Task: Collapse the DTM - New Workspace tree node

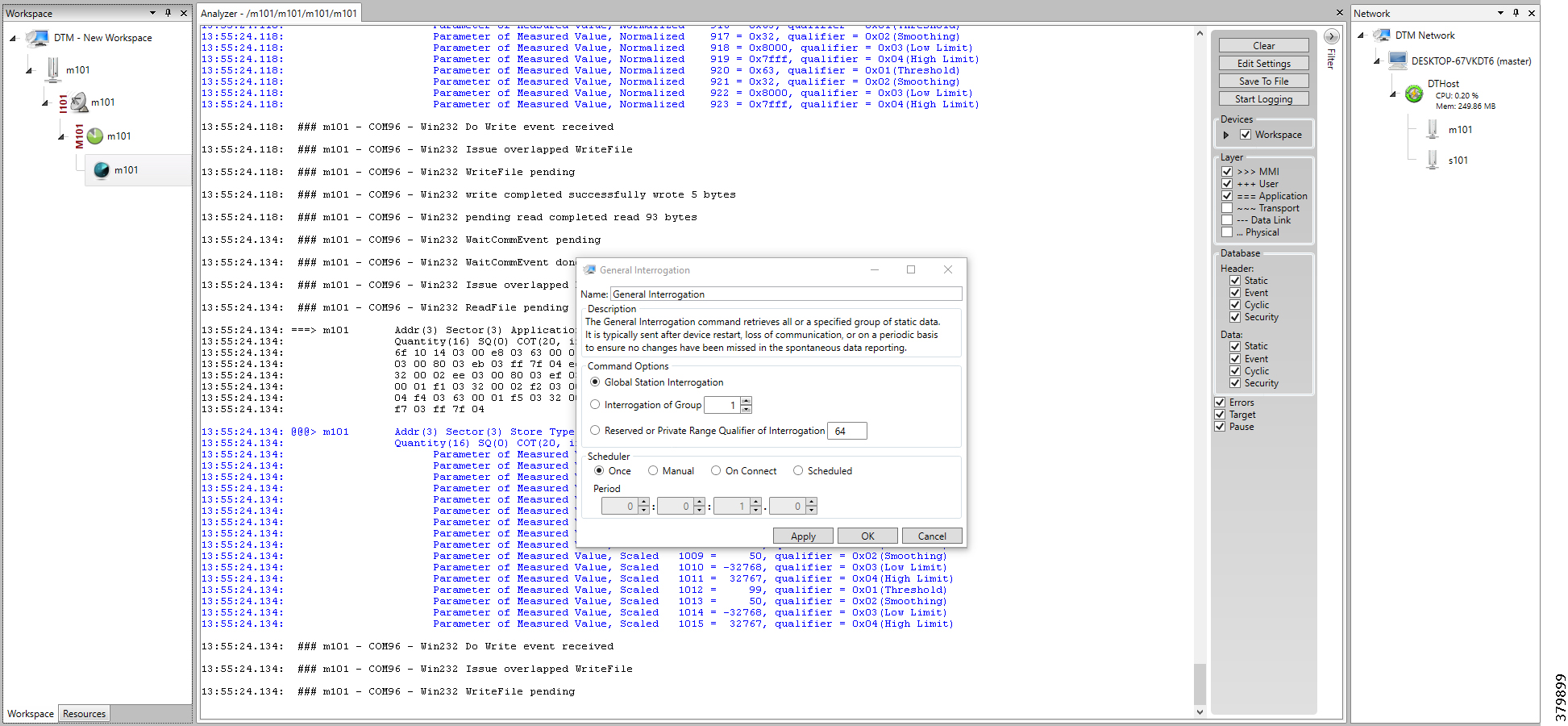Action: (x=13, y=38)
